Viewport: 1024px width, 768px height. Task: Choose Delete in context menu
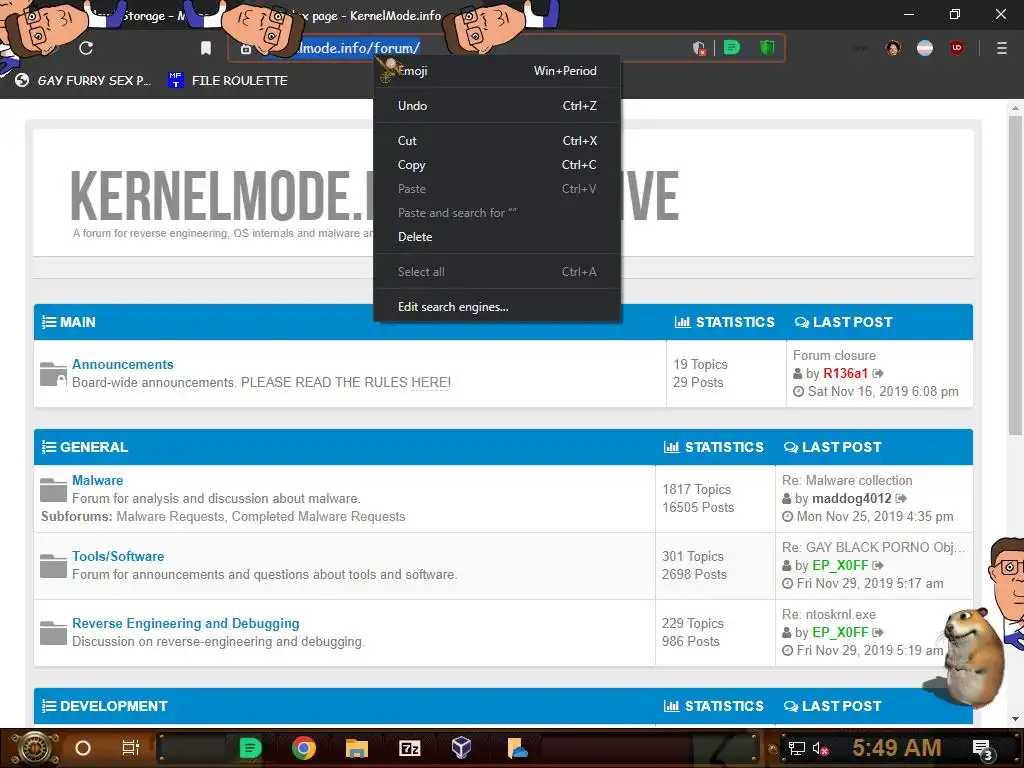point(497,237)
